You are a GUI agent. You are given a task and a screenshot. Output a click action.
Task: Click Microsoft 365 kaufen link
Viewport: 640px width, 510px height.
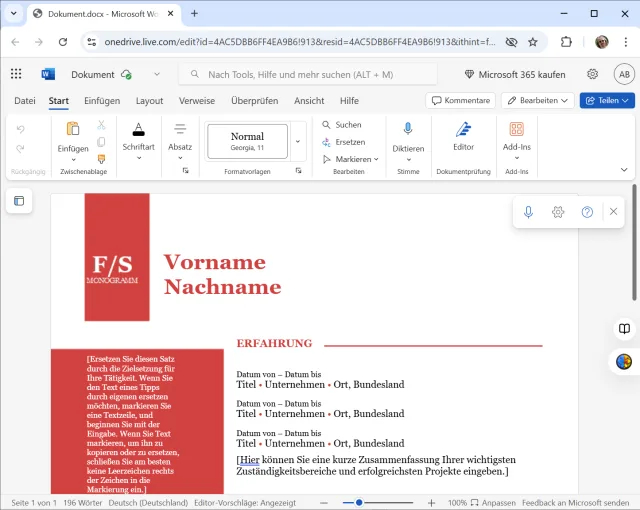[x=515, y=75]
